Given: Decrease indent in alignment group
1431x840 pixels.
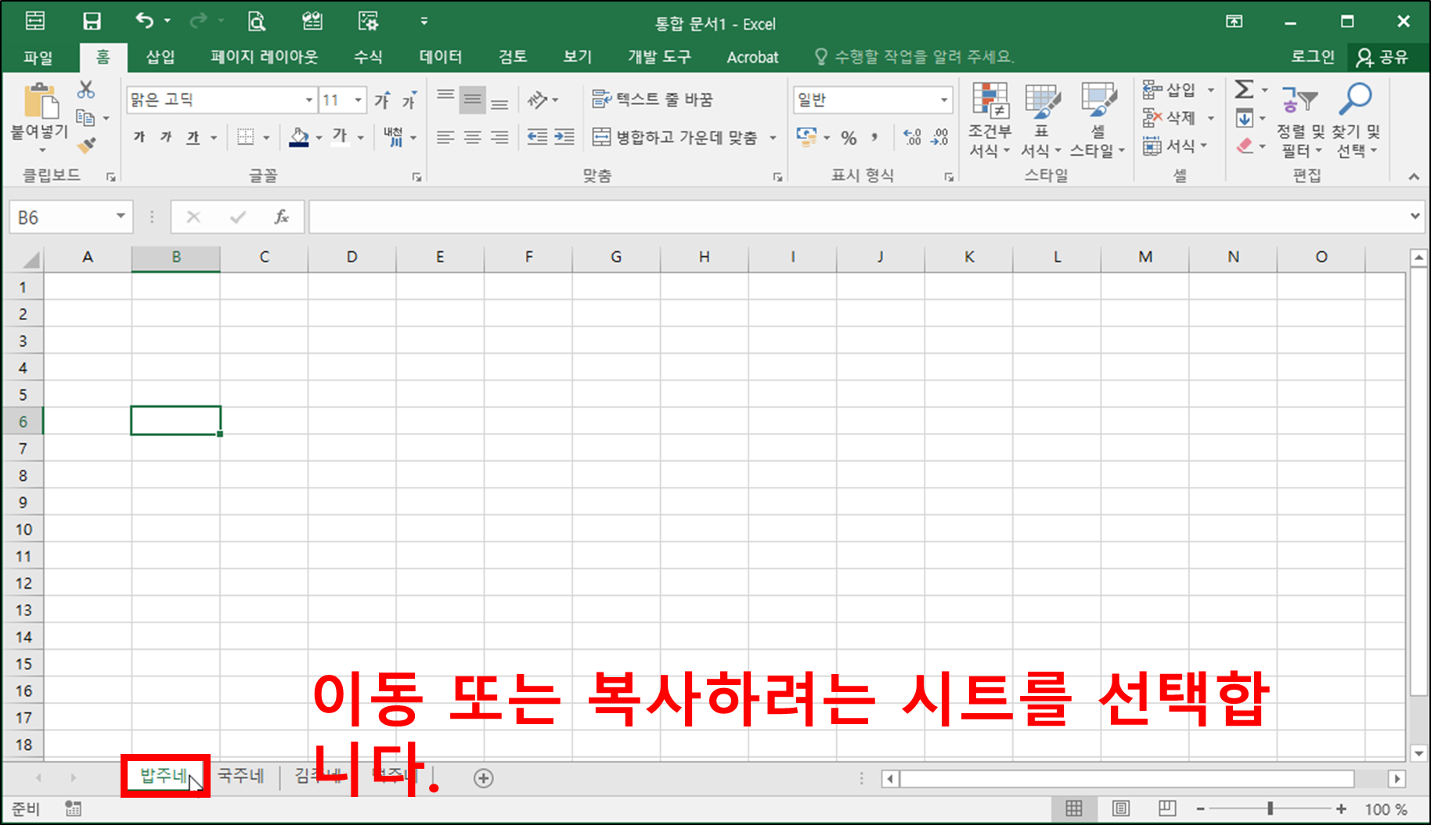Looking at the screenshot, I should pyautogui.click(x=537, y=137).
